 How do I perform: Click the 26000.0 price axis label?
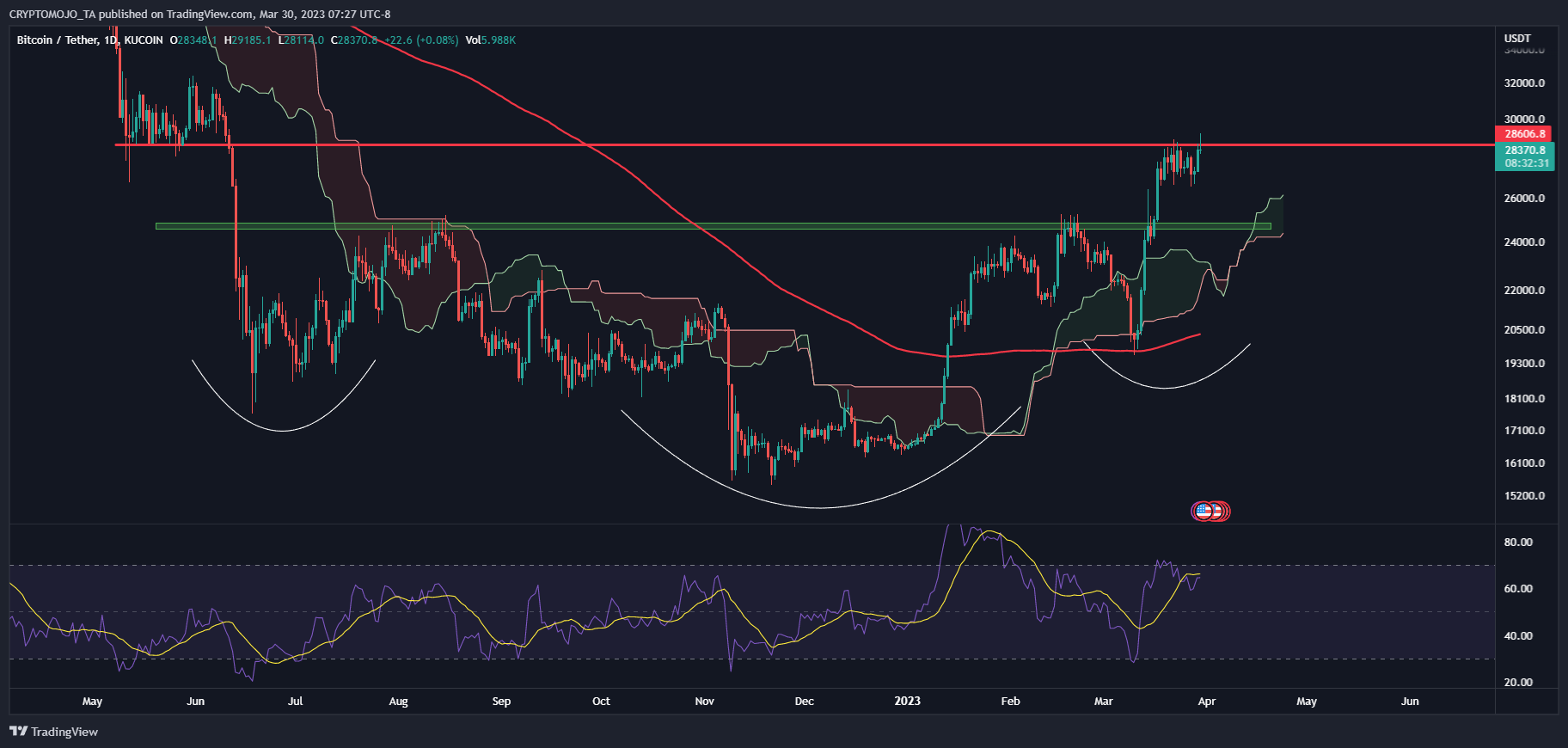(x=1524, y=199)
